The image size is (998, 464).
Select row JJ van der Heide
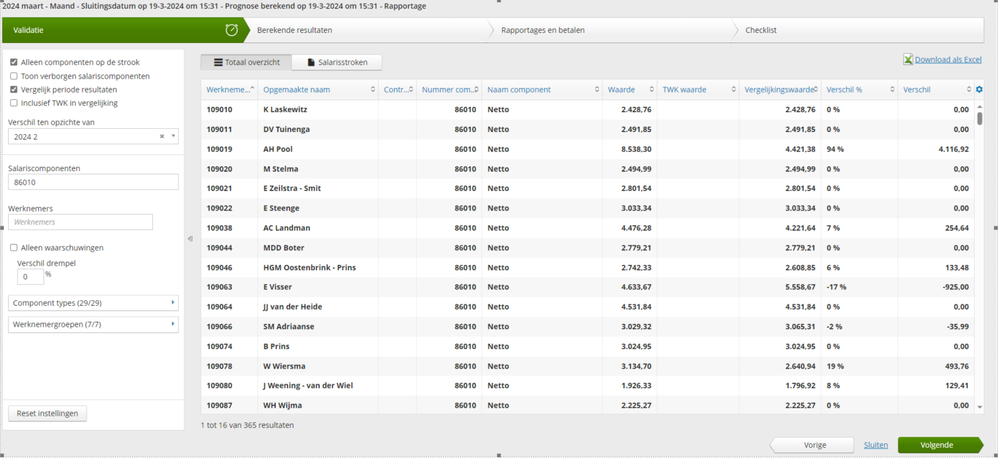[x=588, y=307]
